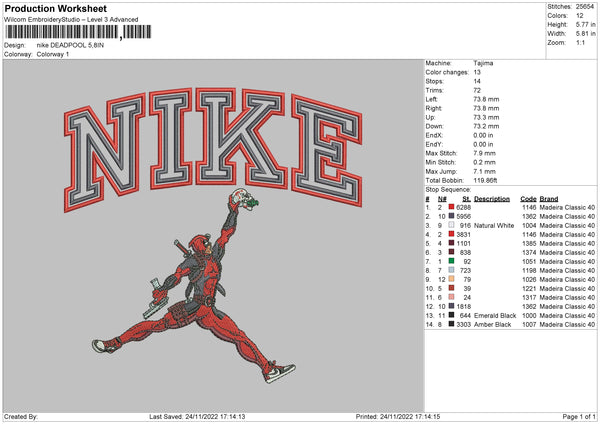The width and height of the screenshot is (600, 424).
Task: Click the Height value 5.77 in
Action: [x=585, y=24]
